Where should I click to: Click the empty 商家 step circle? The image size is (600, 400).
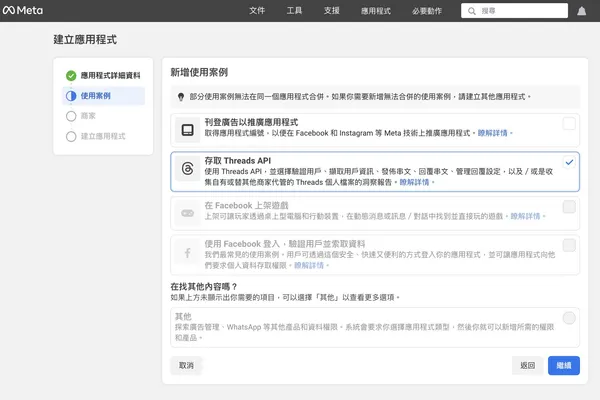[x=71, y=116]
